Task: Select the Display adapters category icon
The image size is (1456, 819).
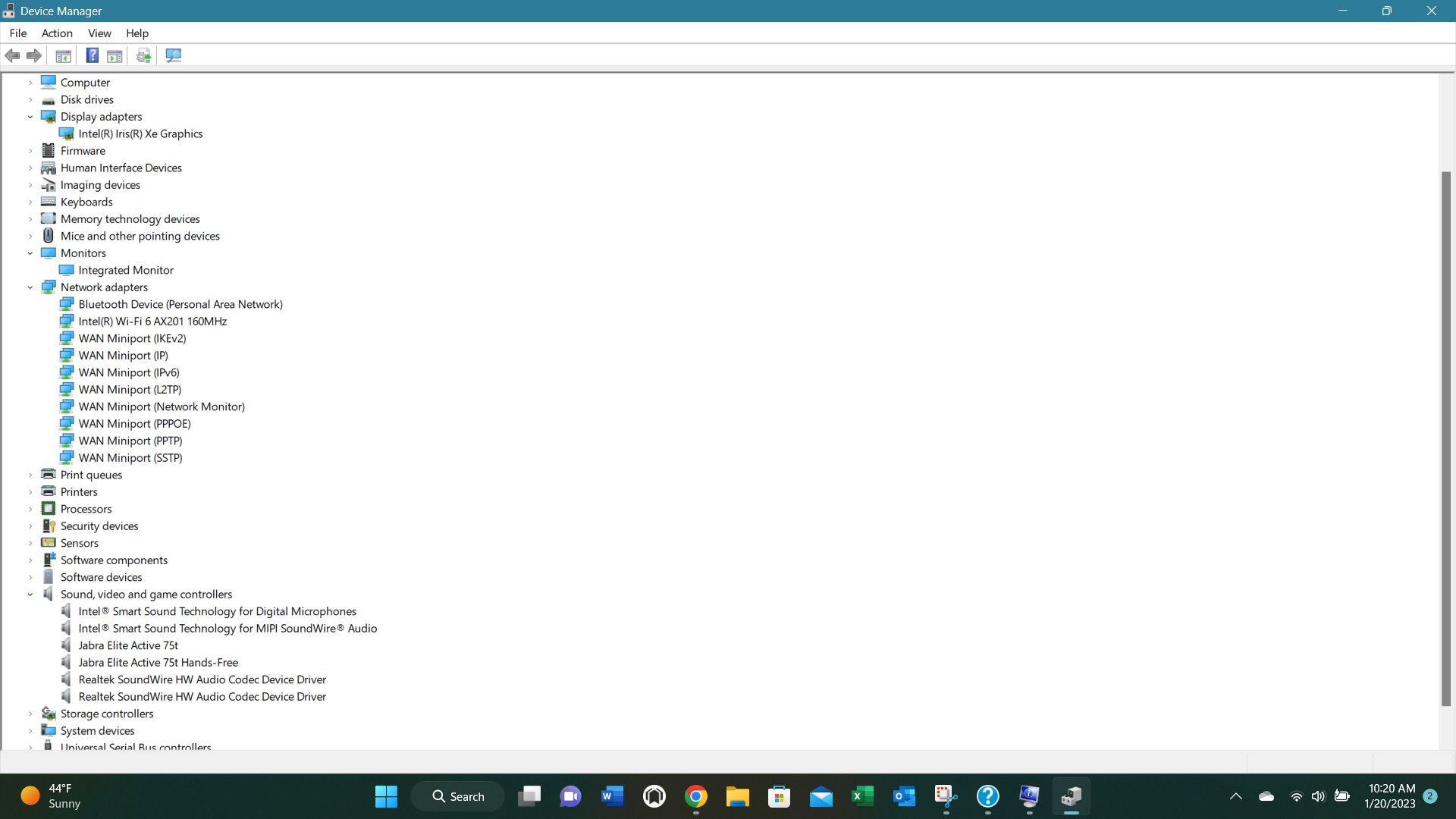Action: [x=49, y=117]
